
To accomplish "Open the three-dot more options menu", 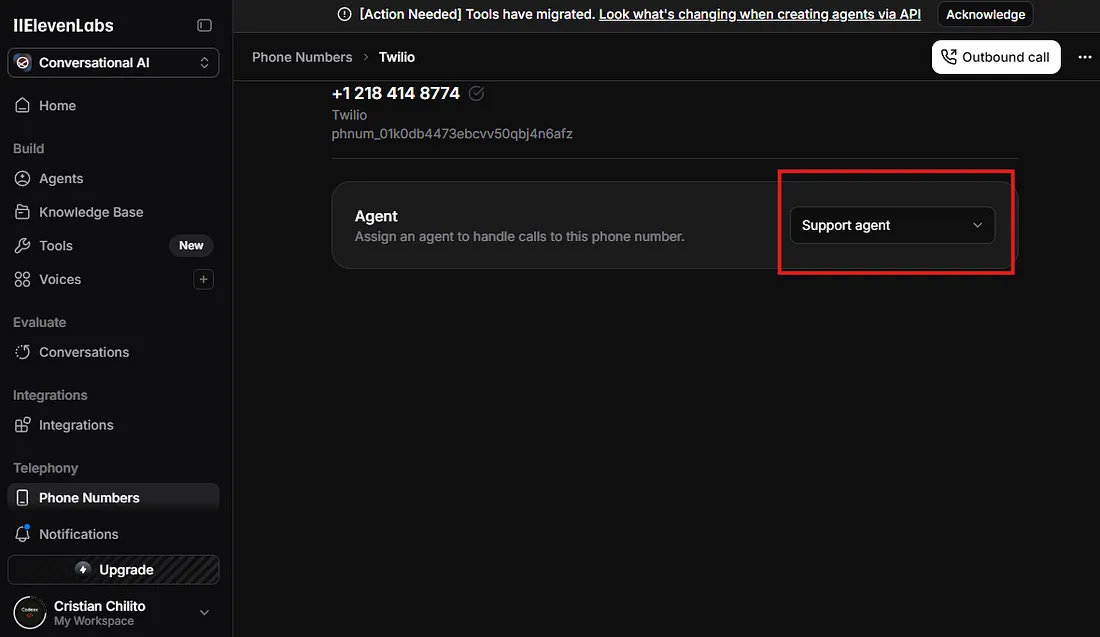I will pos(1085,57).
